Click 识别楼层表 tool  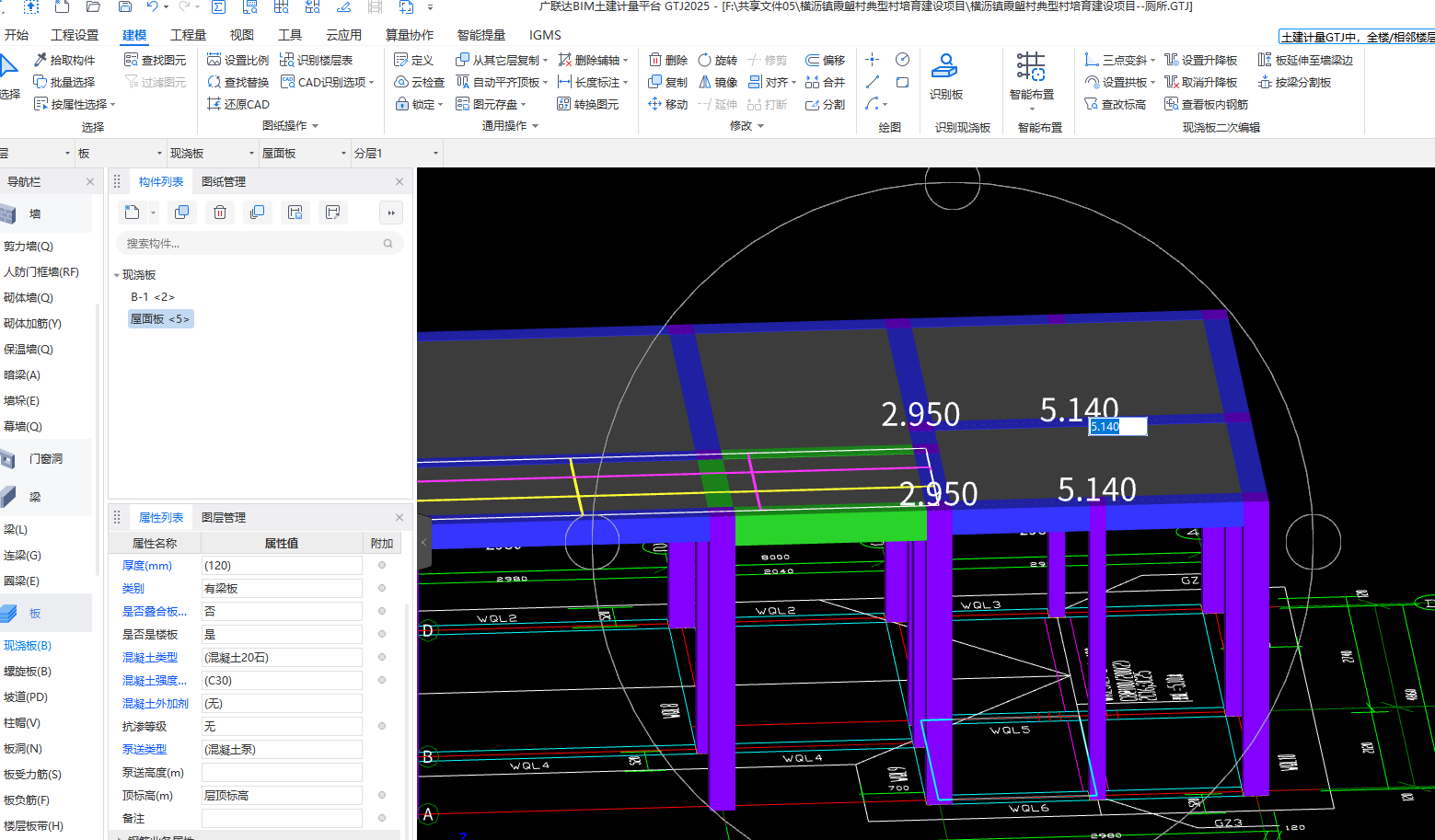pyautogui.click(x=317, y=60)
